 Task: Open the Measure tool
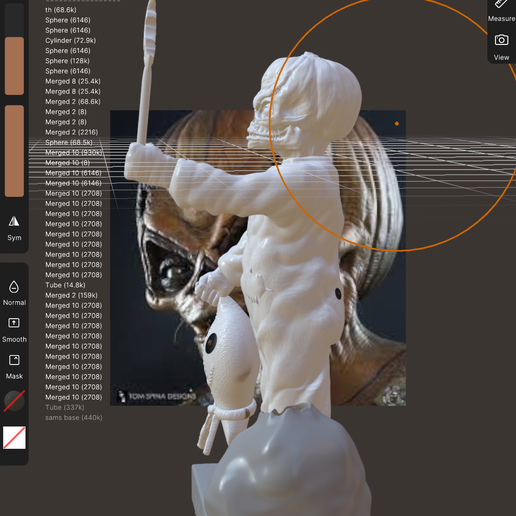(x=501, y=11)
